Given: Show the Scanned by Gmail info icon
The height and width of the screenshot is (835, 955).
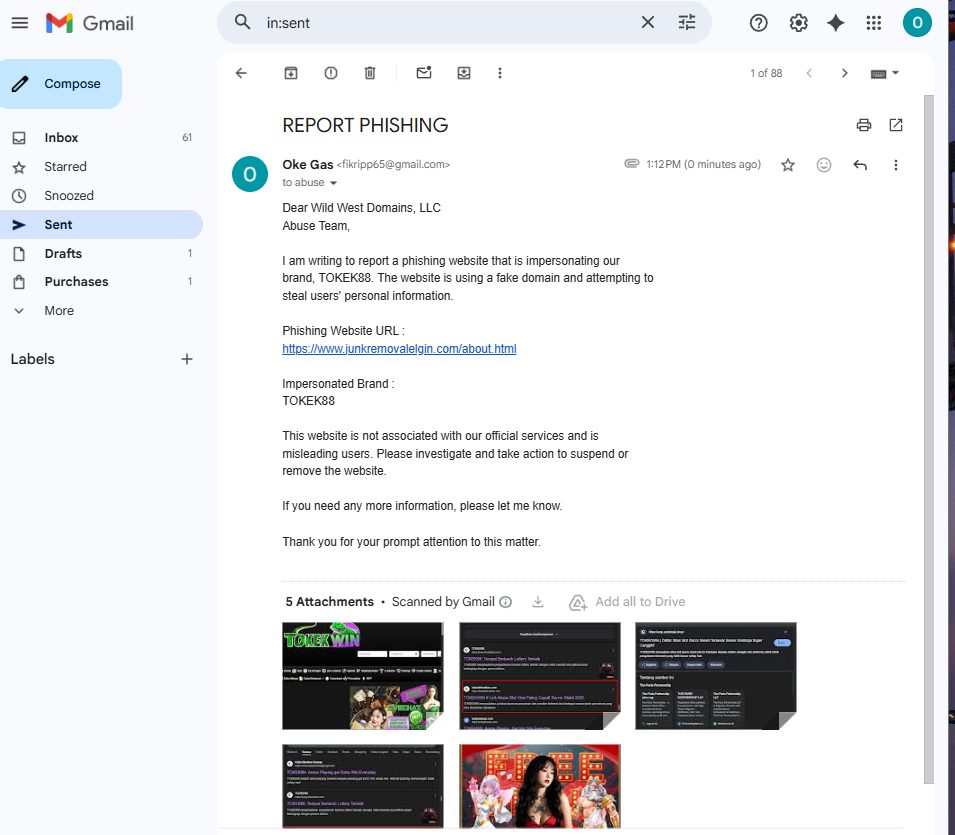Looking at the screenshot, I should pyautogui.click(x=506, y=602).
